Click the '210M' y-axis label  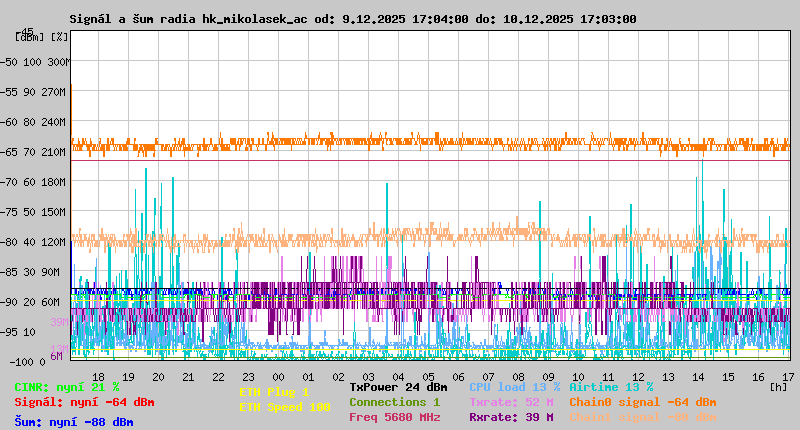(56, 153)
